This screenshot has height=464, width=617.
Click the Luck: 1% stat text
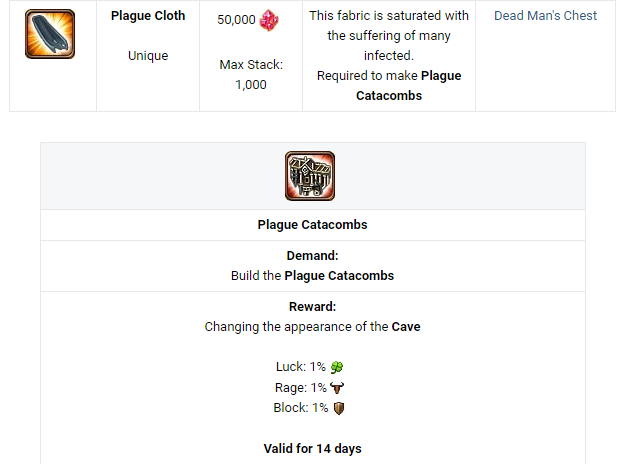point(301,367)
